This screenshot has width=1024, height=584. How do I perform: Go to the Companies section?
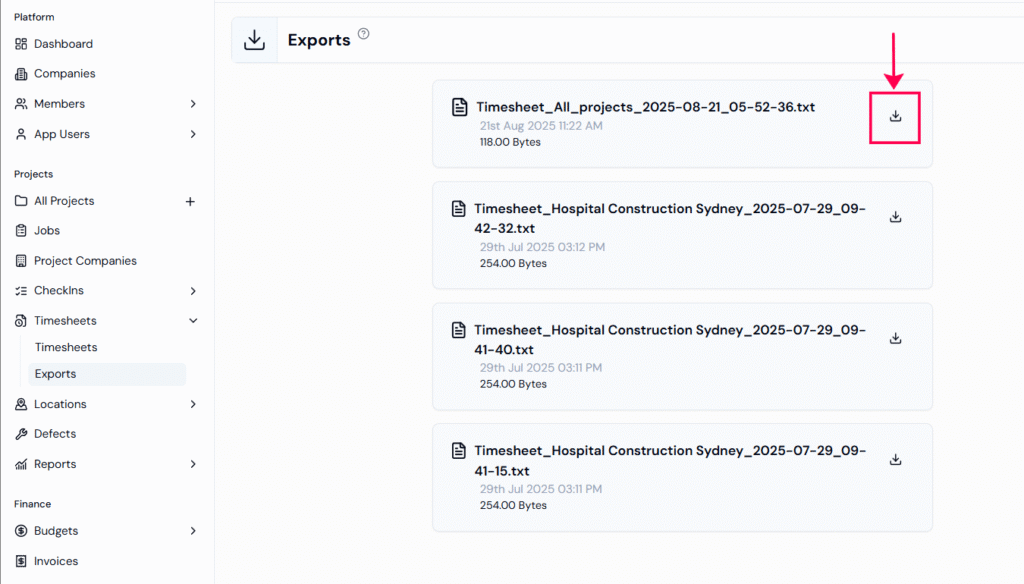tap(64, 74)
